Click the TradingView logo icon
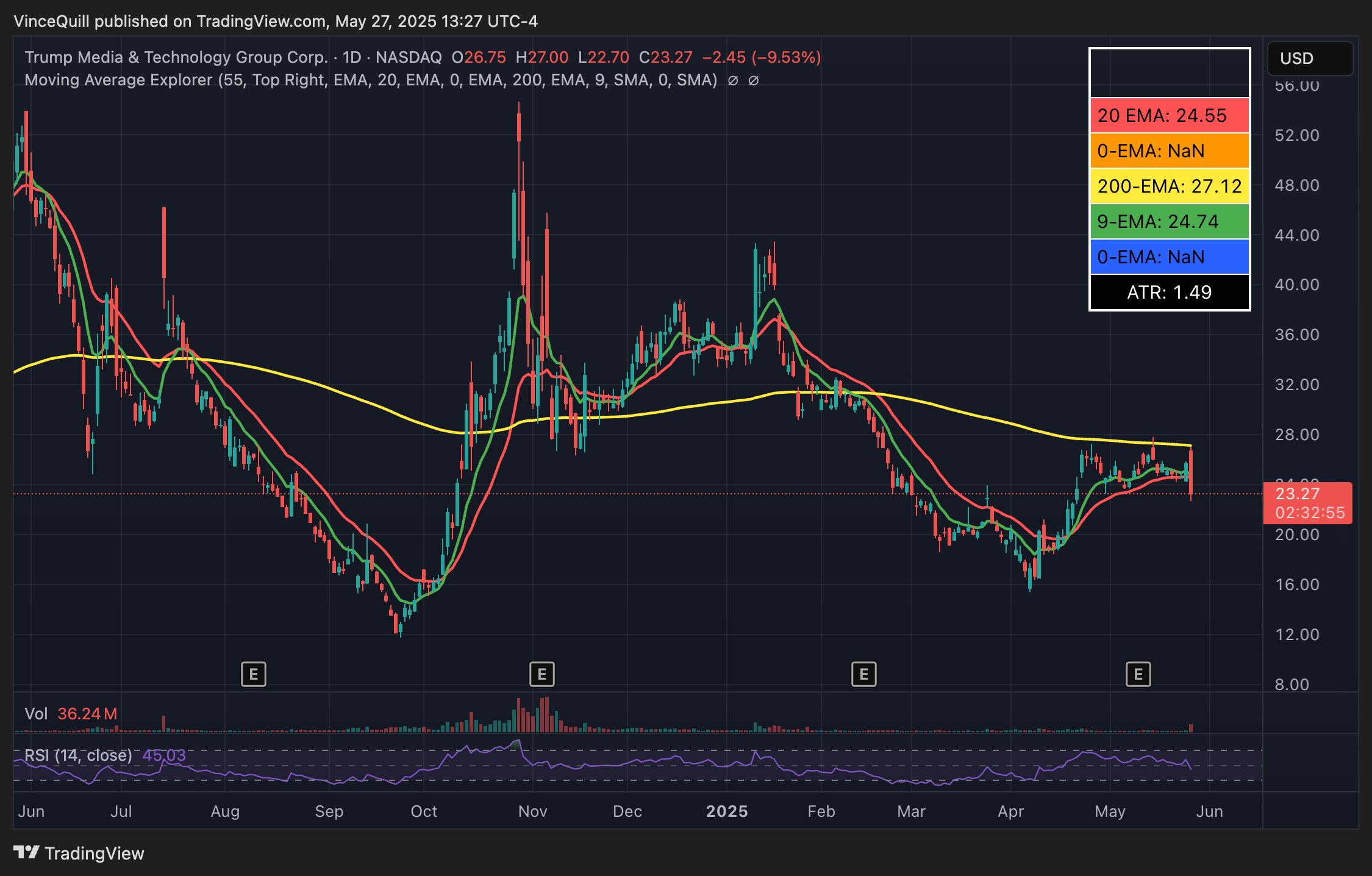This screenshot has height=876, width=1372. 27,852
